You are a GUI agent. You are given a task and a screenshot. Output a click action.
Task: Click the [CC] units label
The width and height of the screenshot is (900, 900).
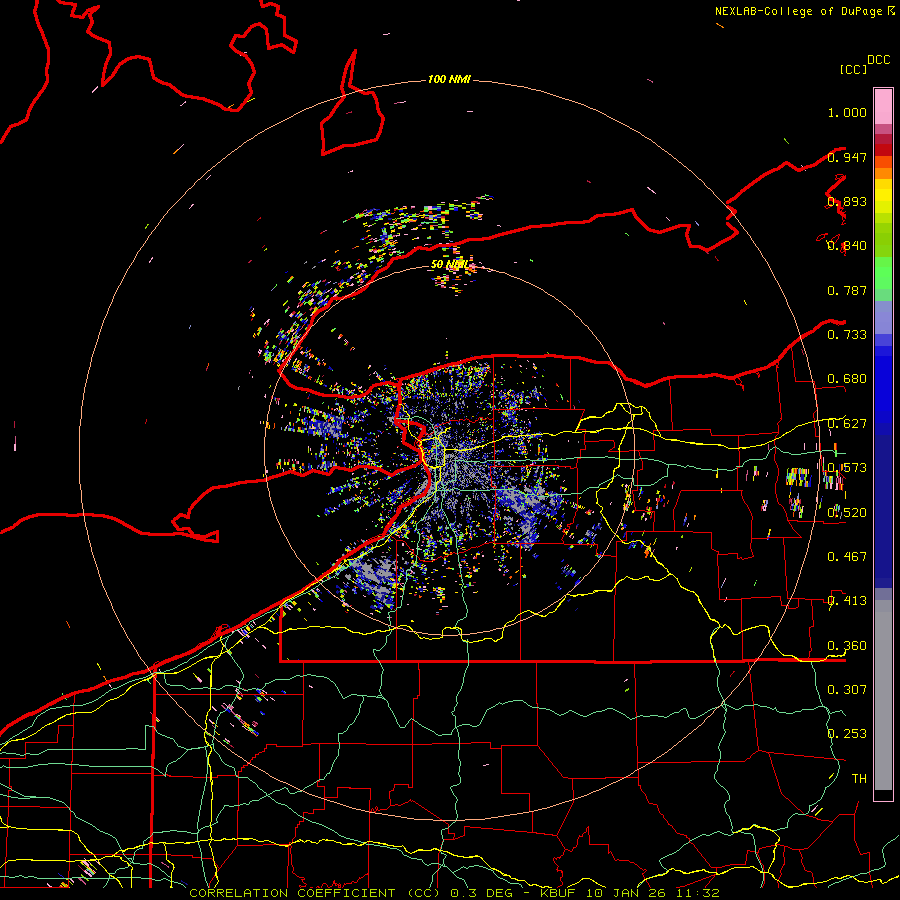tap(854, 69)
